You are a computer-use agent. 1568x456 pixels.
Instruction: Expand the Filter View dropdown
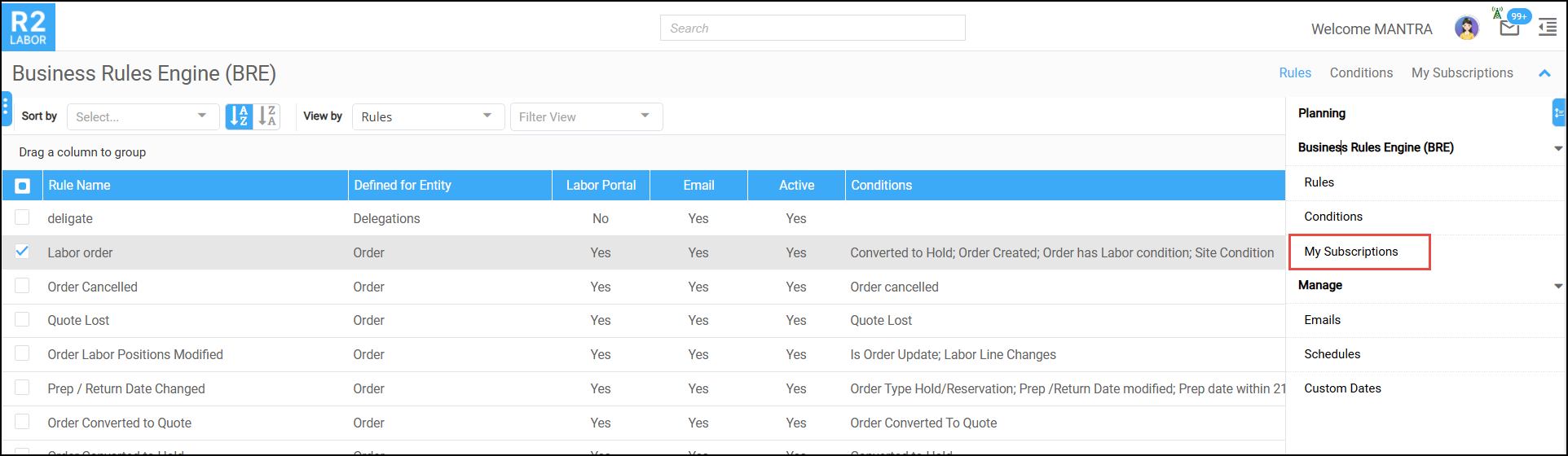click(586, 116)
